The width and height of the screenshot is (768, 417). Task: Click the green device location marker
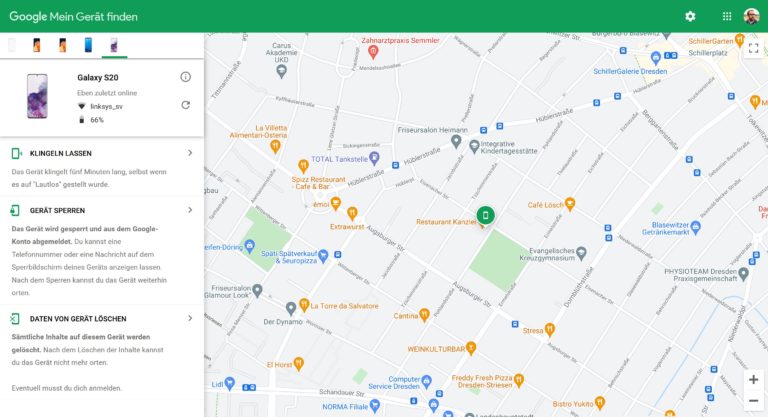pos(485,215)
